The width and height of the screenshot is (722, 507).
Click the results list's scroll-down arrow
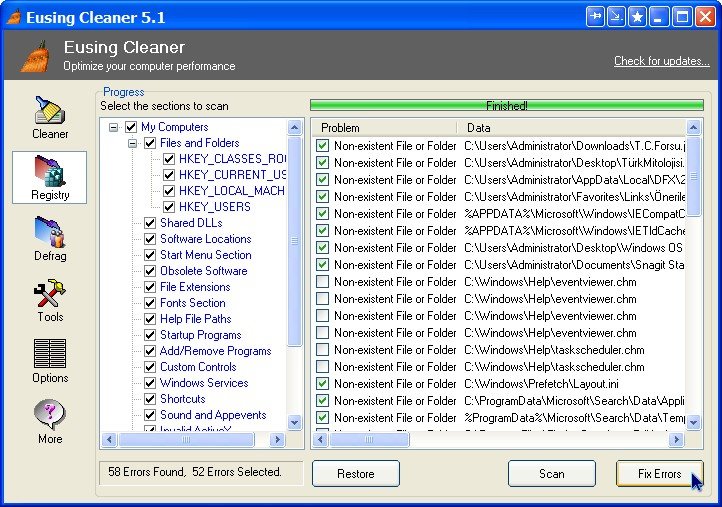(693, 422)
